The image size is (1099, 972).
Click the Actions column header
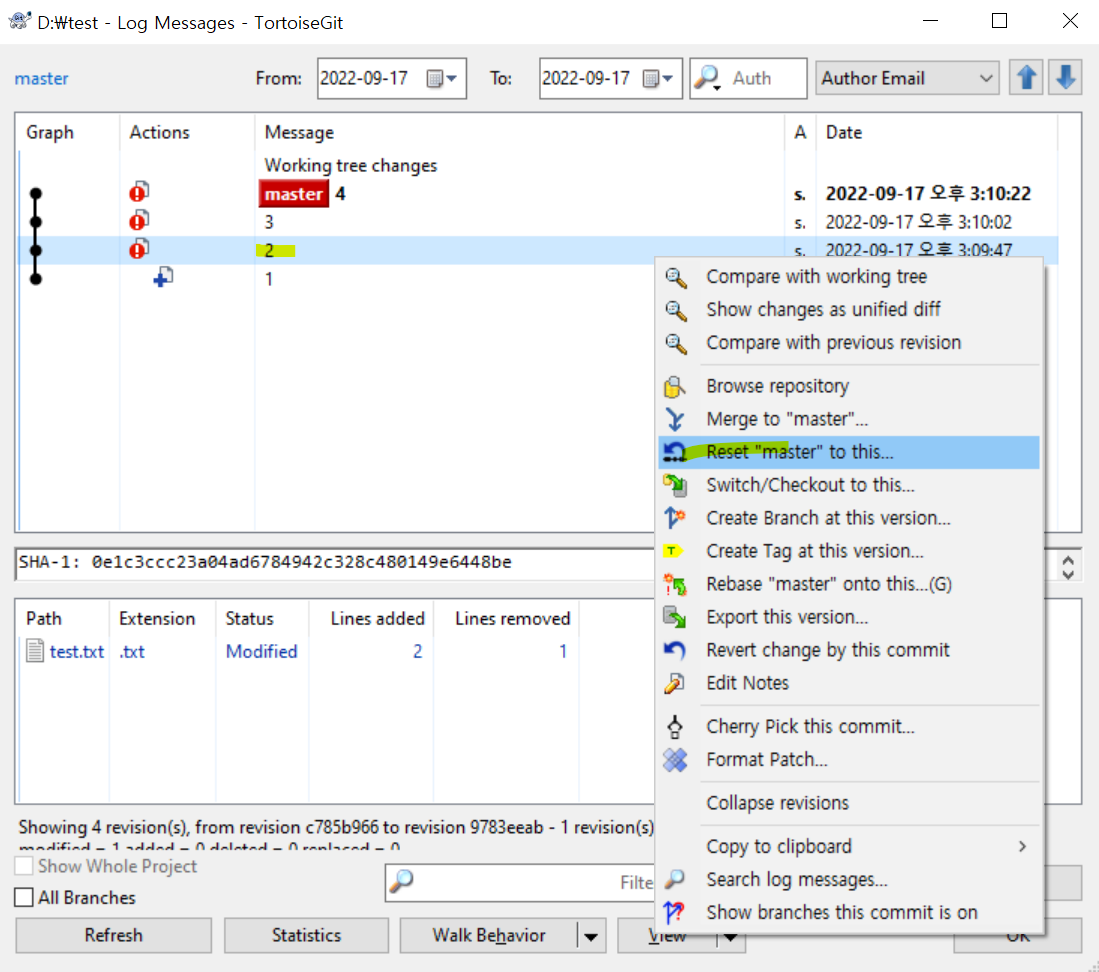click(x=187, y=132)
